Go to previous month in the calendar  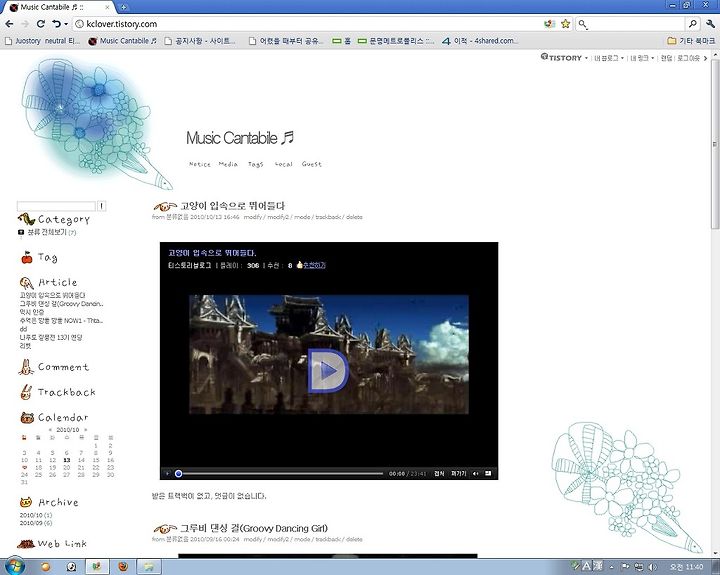pos(50,430)
